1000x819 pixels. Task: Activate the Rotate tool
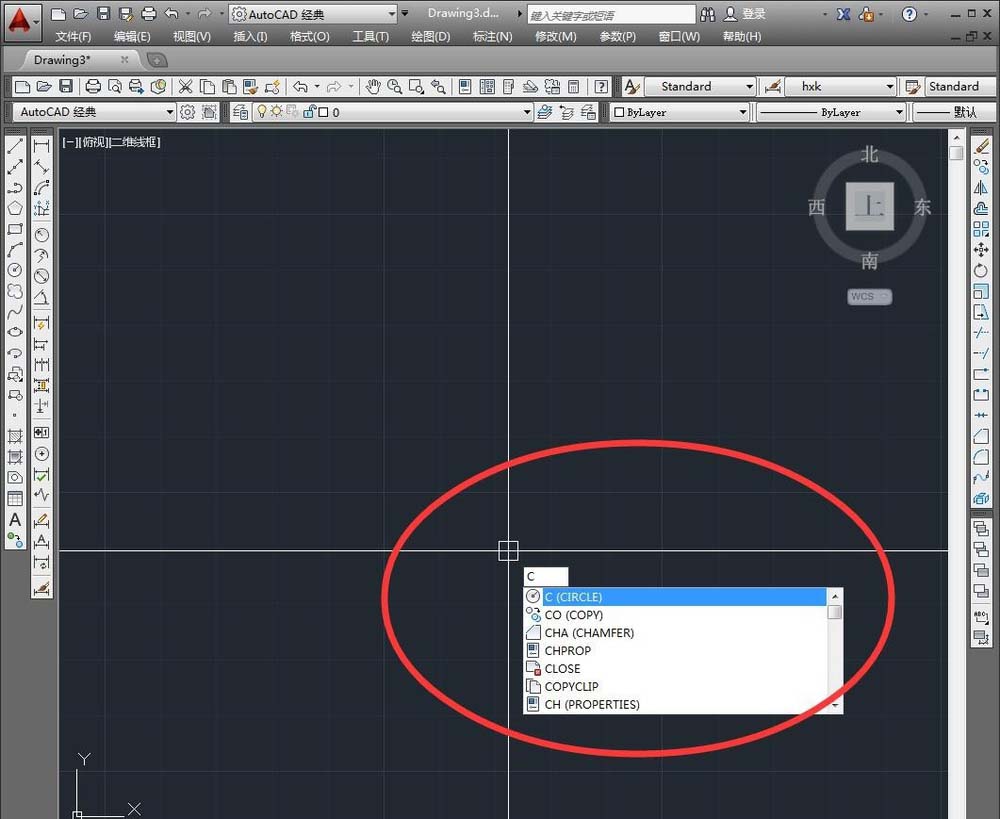(981, 271)
